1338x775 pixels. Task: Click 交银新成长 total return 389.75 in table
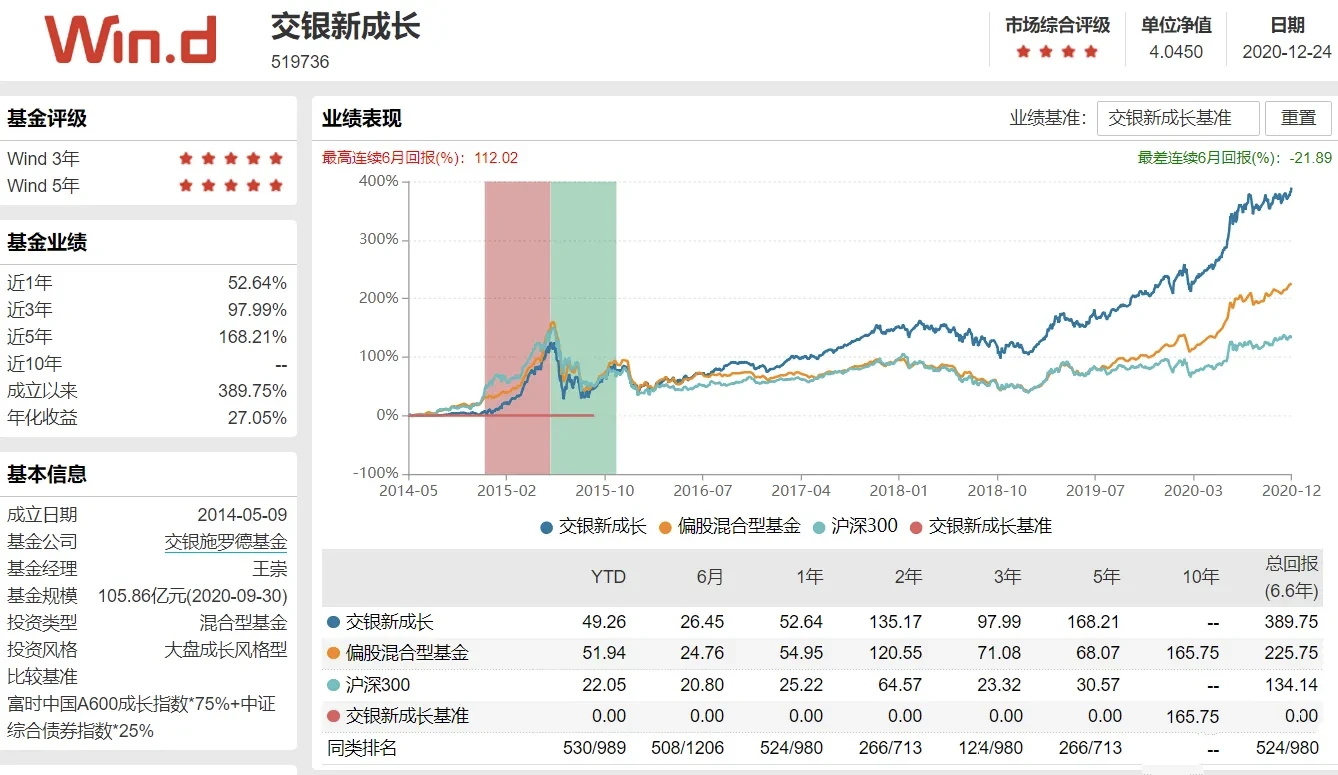1292,622
